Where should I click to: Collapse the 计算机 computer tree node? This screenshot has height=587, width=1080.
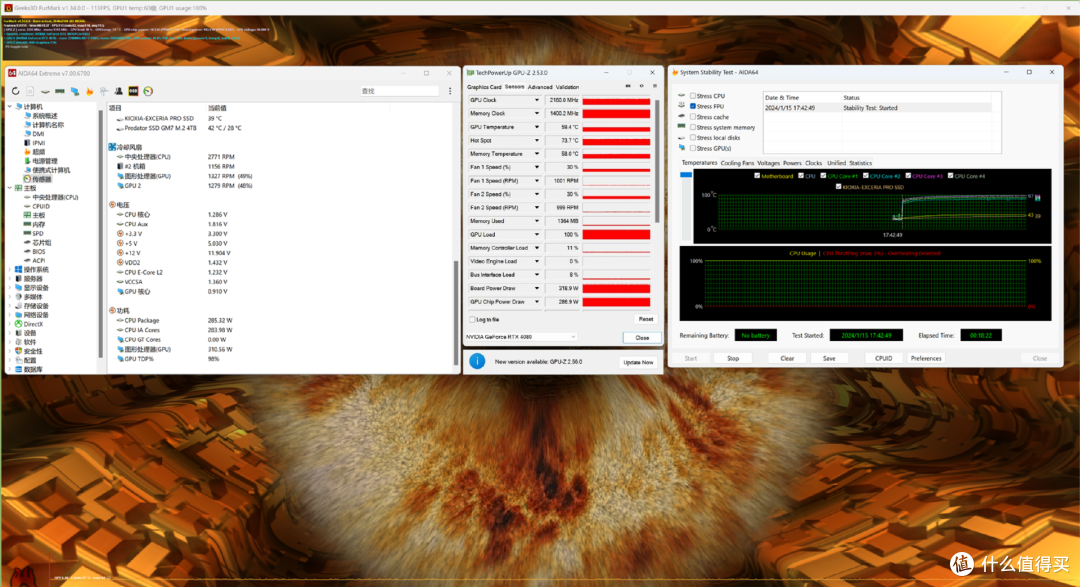point(10,107)
